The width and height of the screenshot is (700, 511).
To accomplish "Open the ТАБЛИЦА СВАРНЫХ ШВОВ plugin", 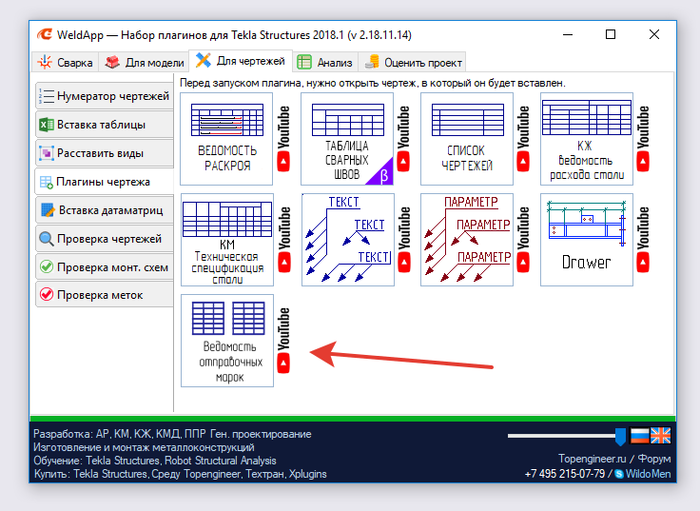I will click(347, 139).
